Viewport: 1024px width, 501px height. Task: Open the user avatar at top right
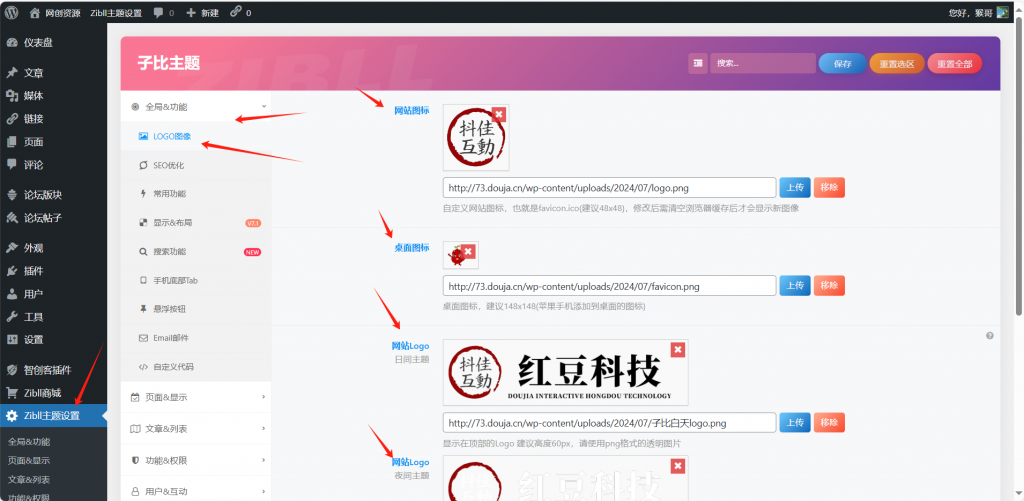pyautogui.click(x=1002, y=12)
